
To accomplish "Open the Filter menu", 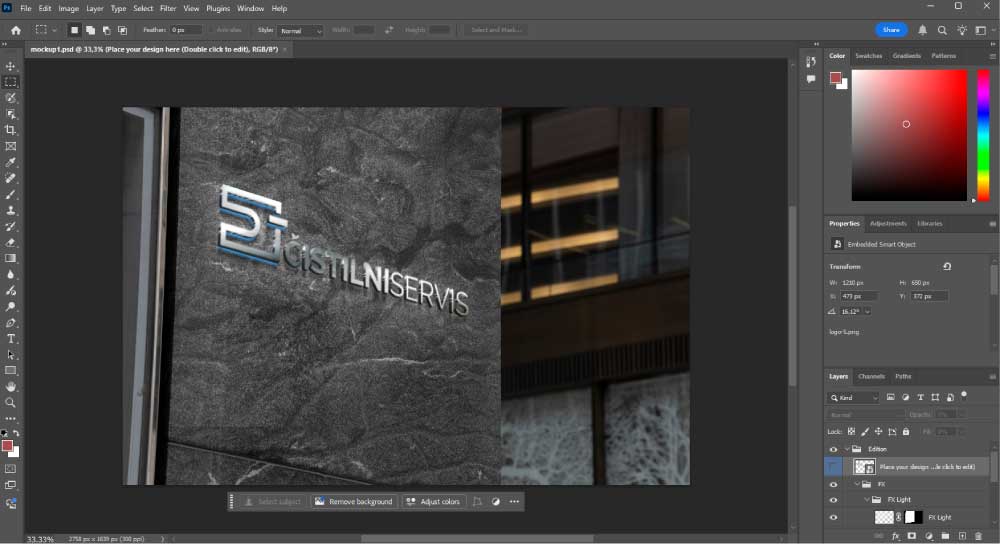I will click(x=168, y=8).
